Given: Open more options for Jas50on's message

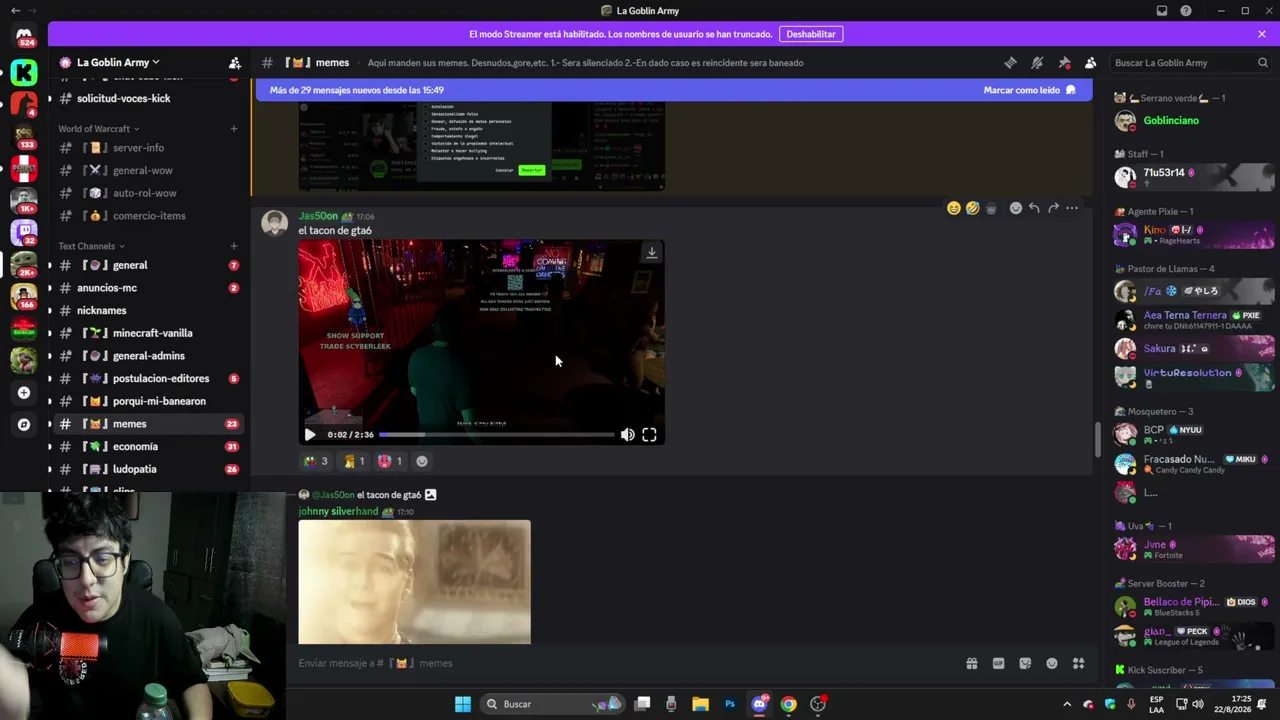Looking at the screenshot, I should (1072, 208).
